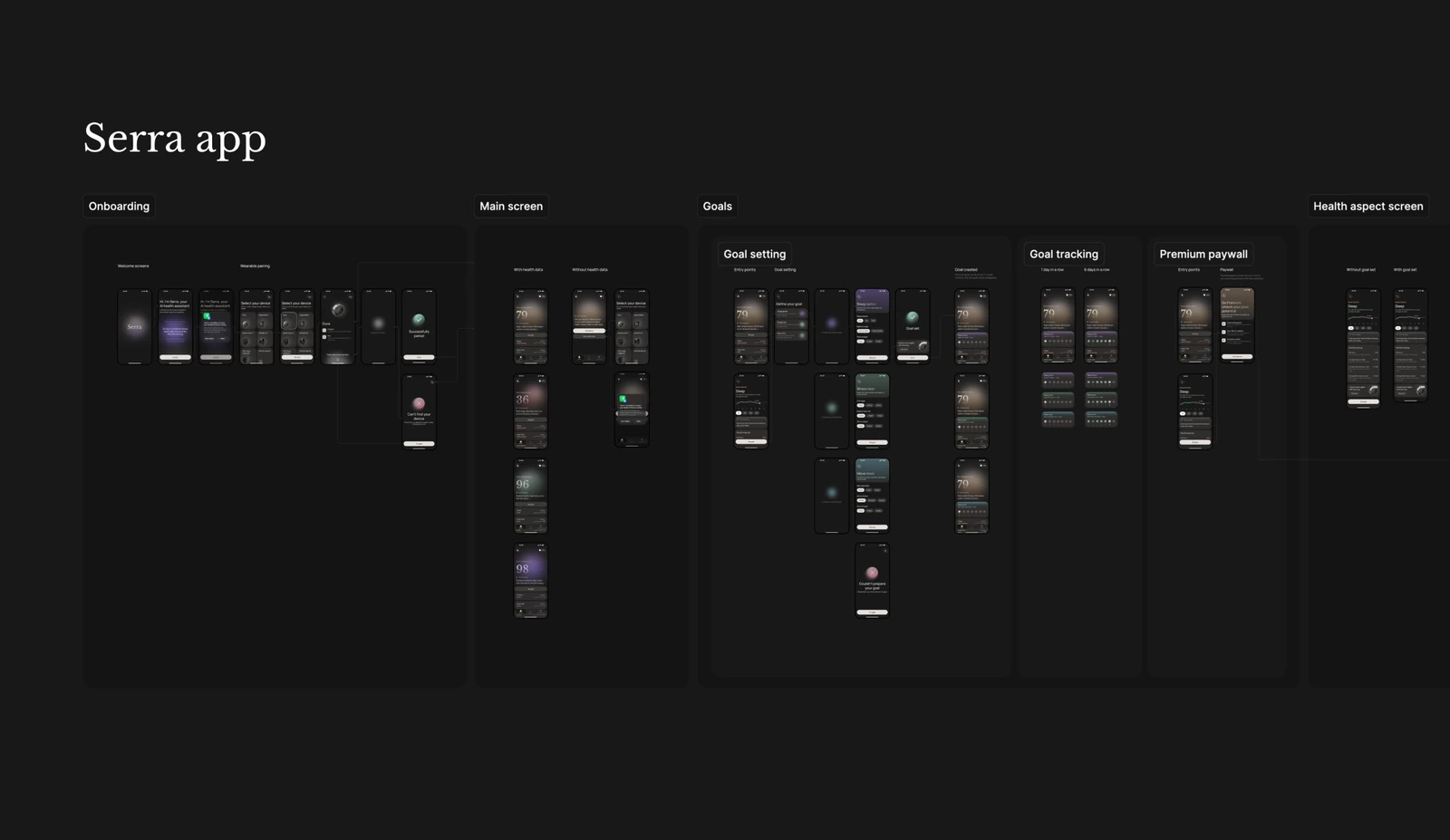Screen dimensions: 1450x840
Task: Select the 'Welcome screens' label in Onboarding
Action: coord(133,266)
